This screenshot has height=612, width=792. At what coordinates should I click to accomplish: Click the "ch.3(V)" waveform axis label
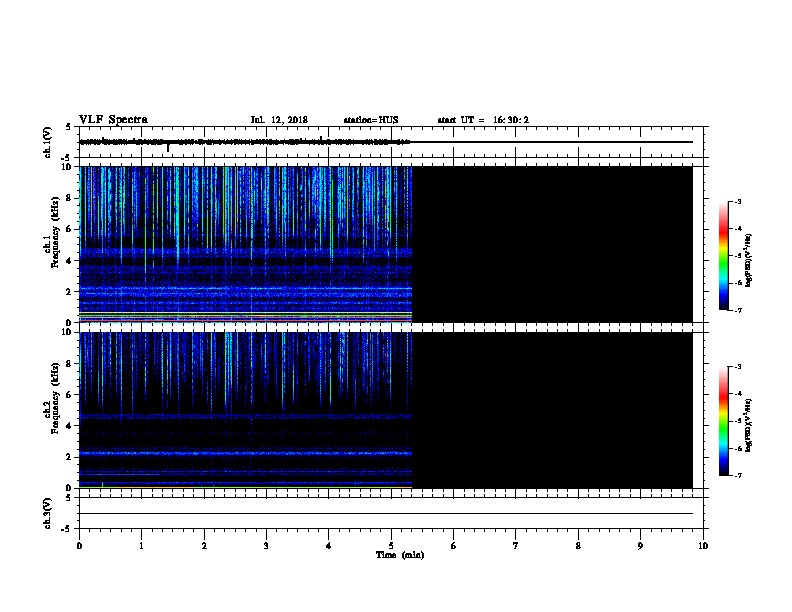(47, 513)
